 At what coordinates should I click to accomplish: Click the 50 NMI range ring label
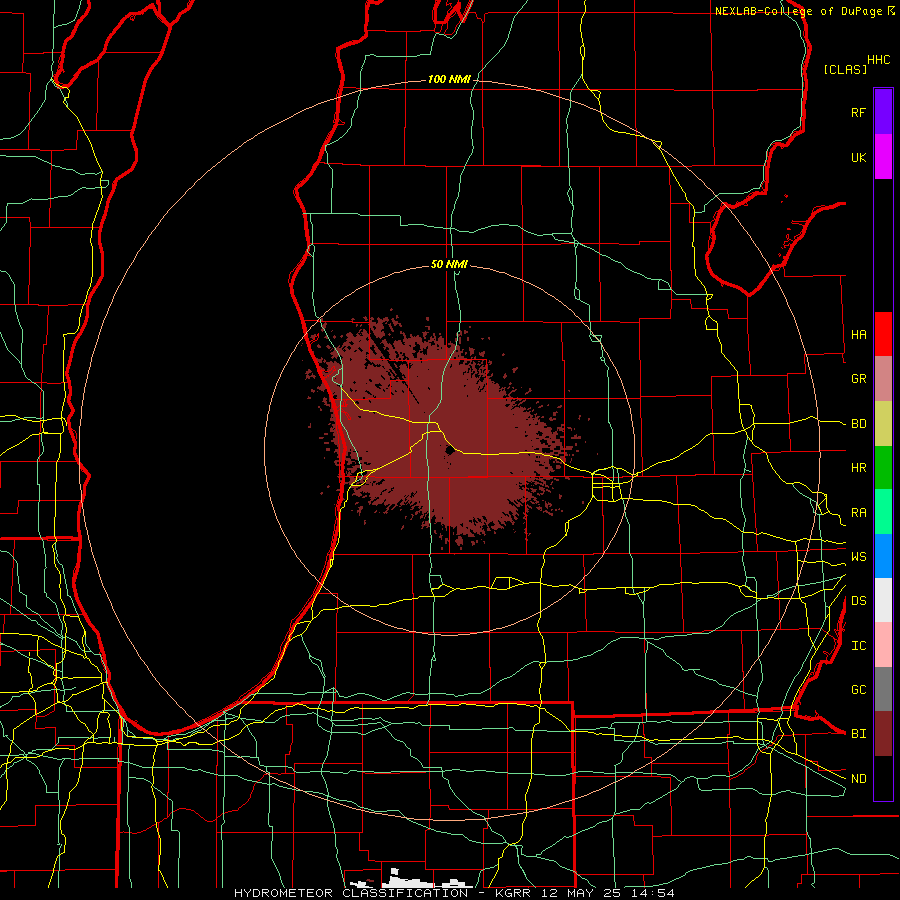click(449, 264)
